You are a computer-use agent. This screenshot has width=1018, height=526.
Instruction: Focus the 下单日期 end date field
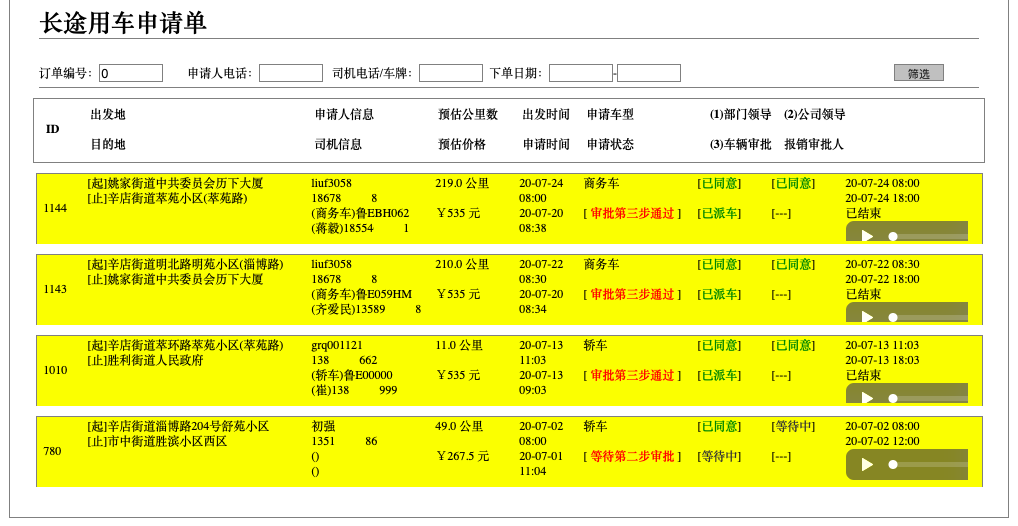coord(649,73)
